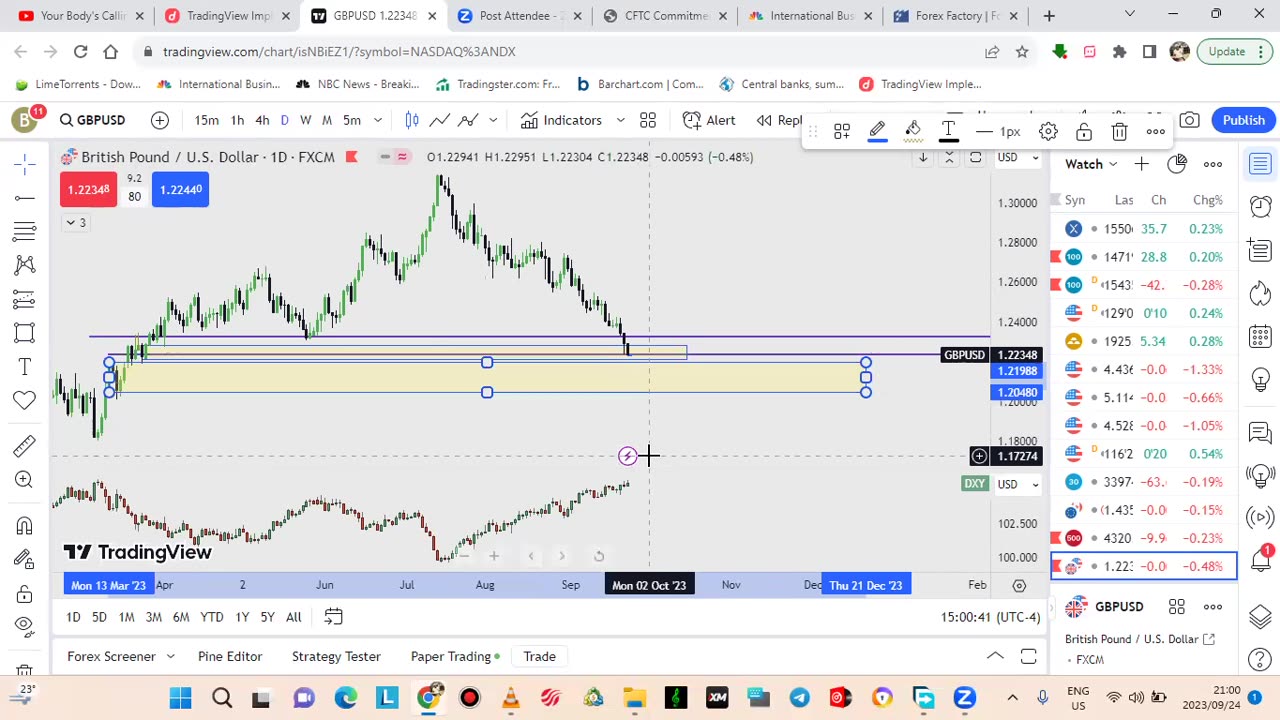Select the 15m timeframe
The image size is (1280, 720).
207,120
